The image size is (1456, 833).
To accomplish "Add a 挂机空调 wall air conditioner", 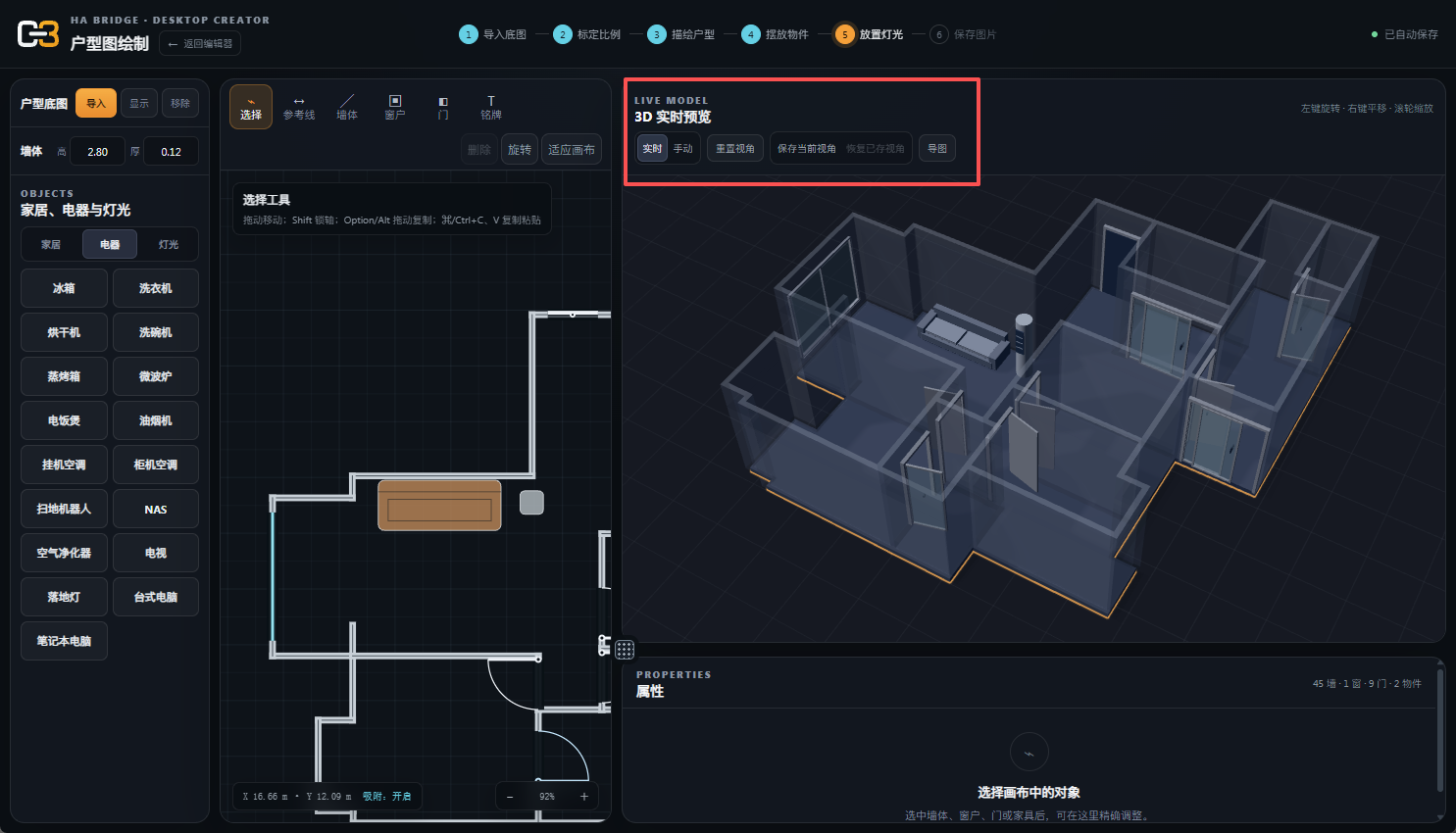I will coord(64,465).
